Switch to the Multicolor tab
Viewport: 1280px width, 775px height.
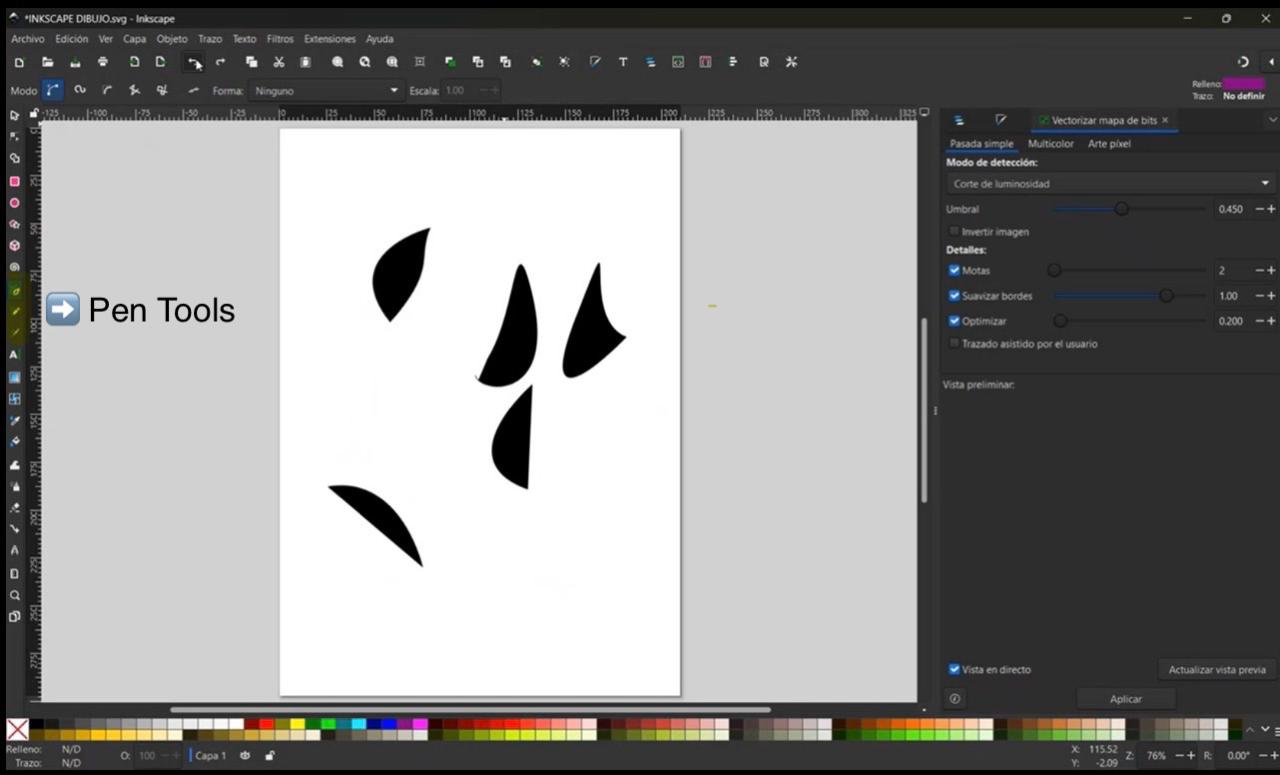pos(1050,144)
